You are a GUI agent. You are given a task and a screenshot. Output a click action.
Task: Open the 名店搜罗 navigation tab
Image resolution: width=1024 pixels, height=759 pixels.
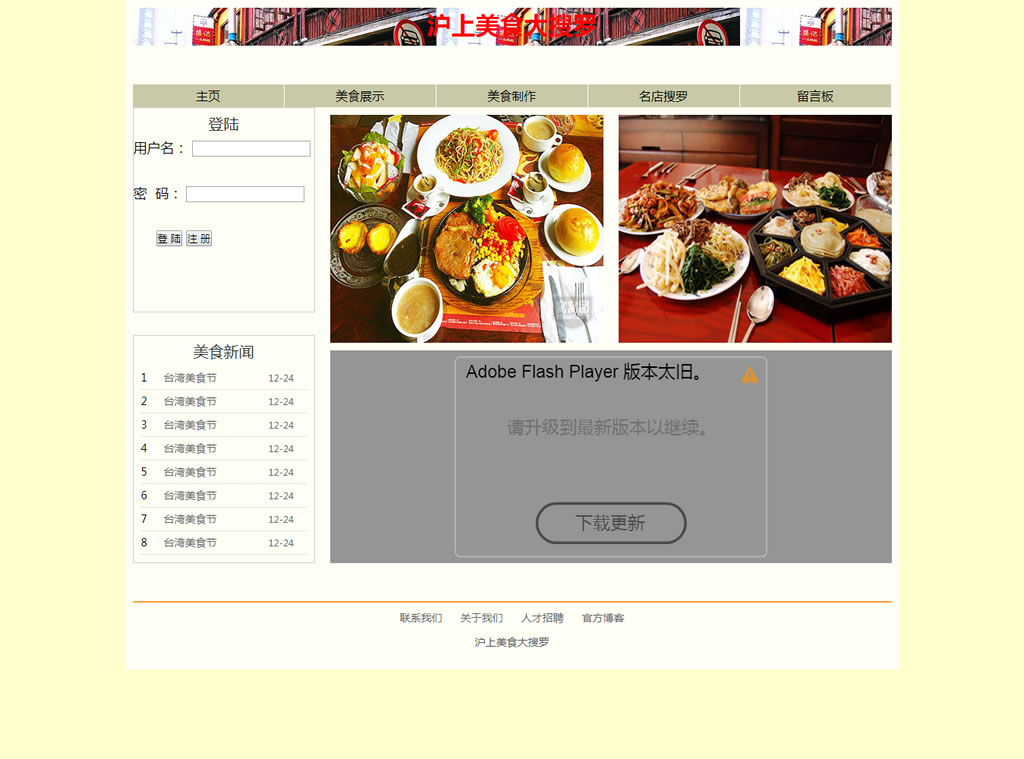[663, 96]
